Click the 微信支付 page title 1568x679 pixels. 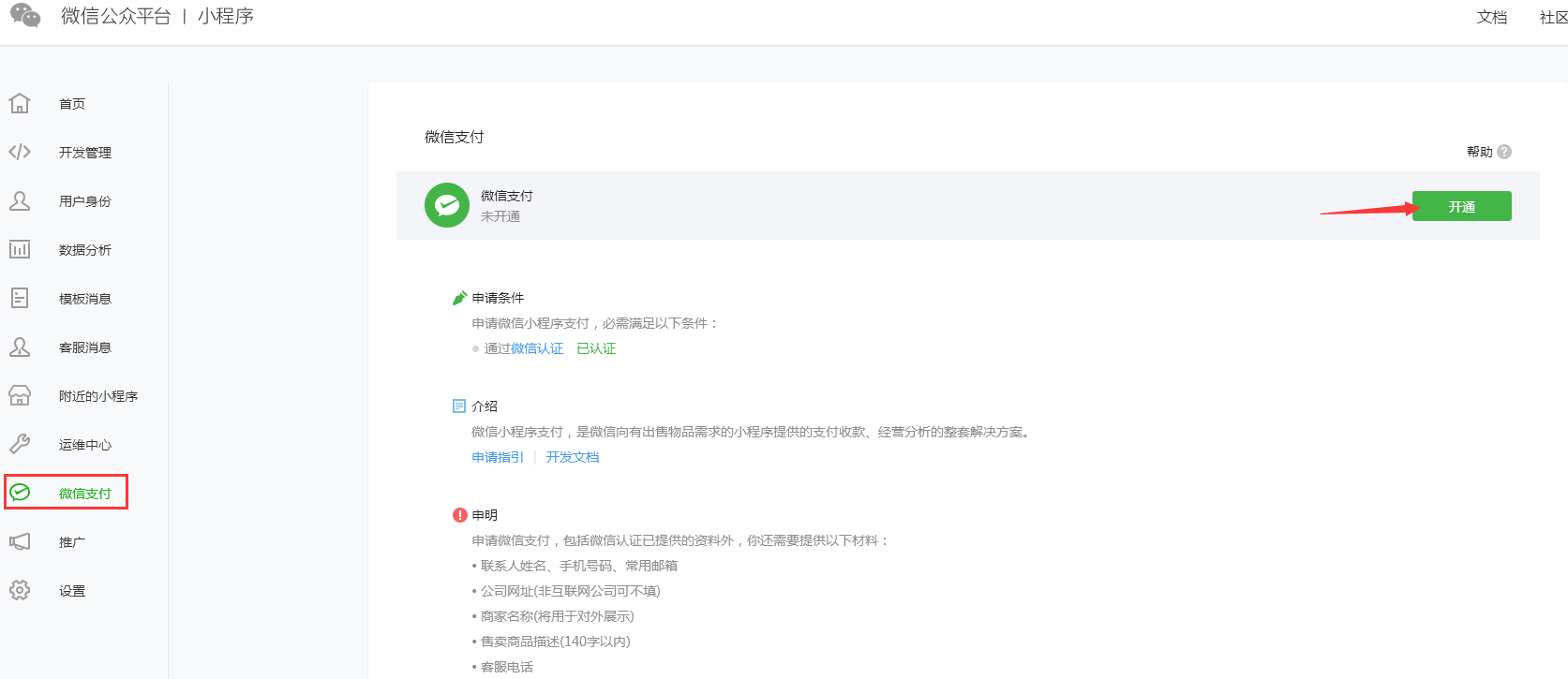pyautogui.click(x=455, y=137)
